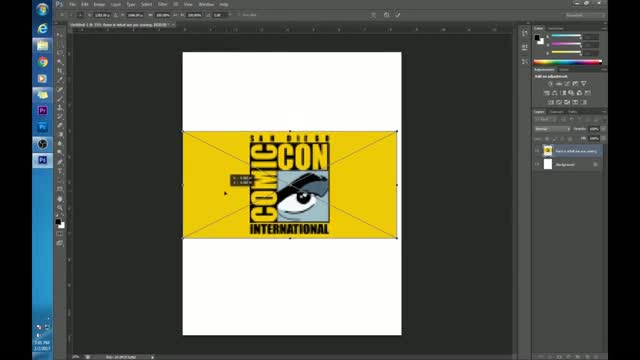Hide the Background layer

pos(537,164)
